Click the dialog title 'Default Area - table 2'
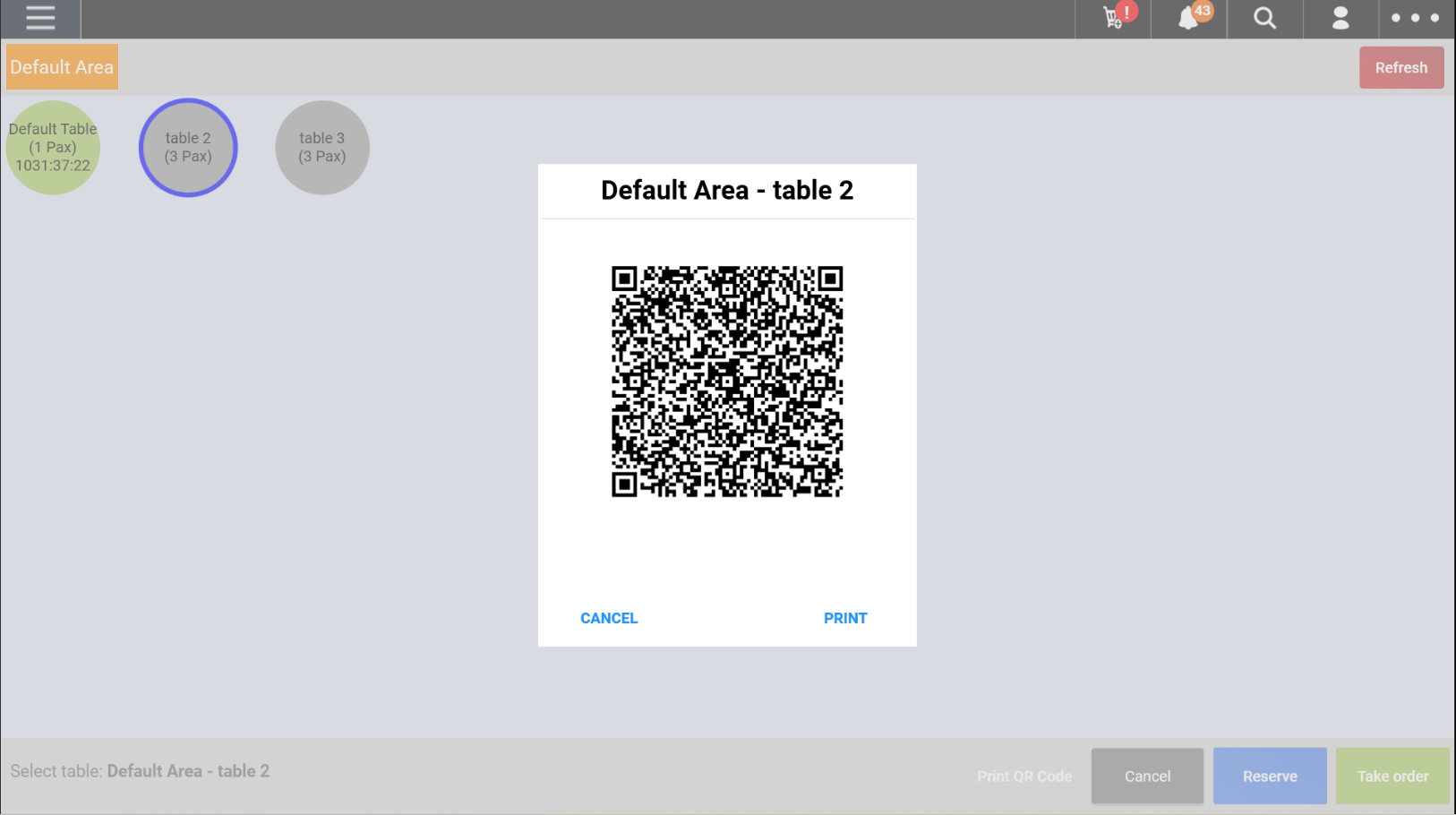 [727, 191]
